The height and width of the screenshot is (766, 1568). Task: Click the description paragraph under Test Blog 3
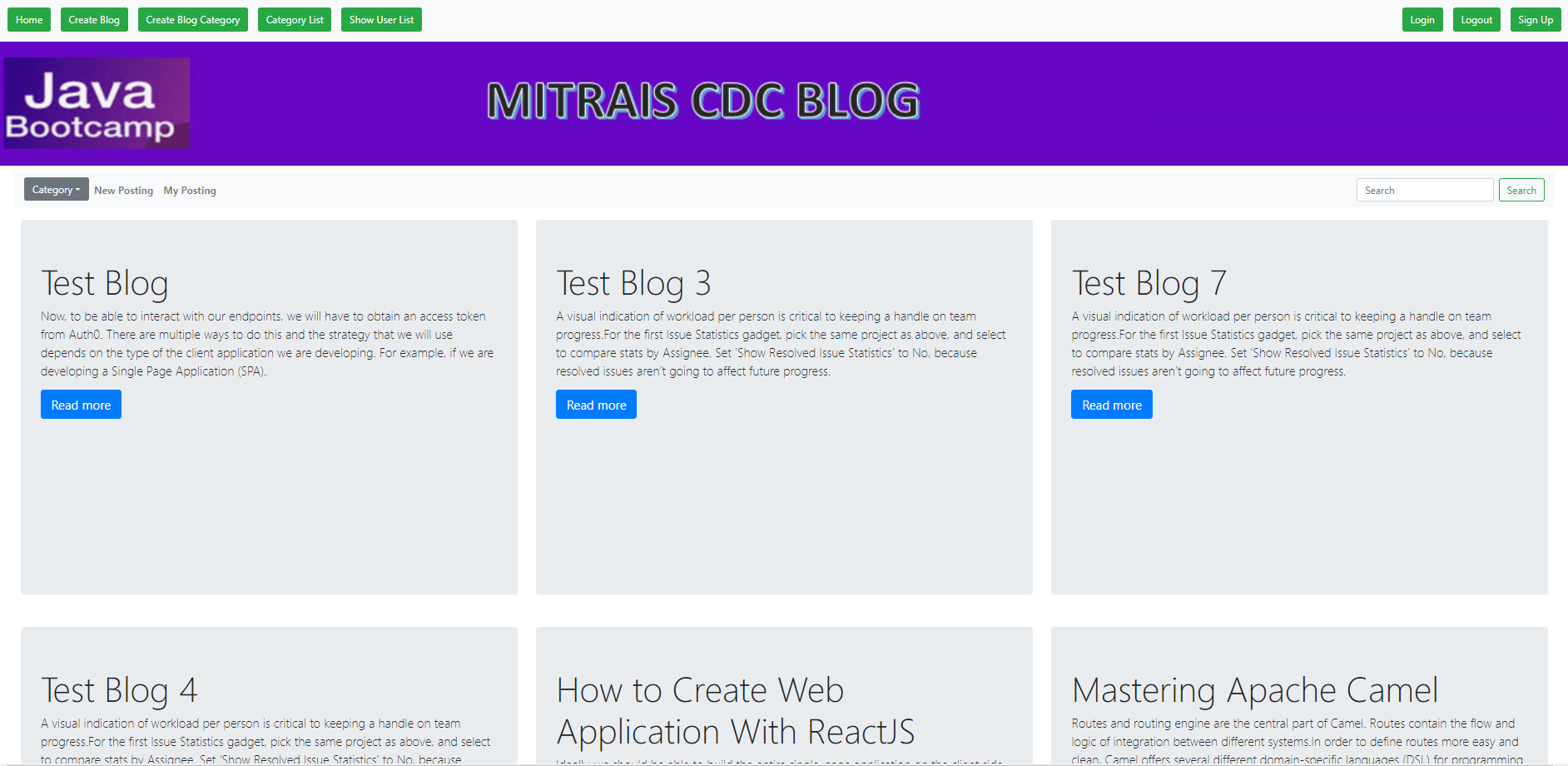pyautogui.click(x=781, y=344)
